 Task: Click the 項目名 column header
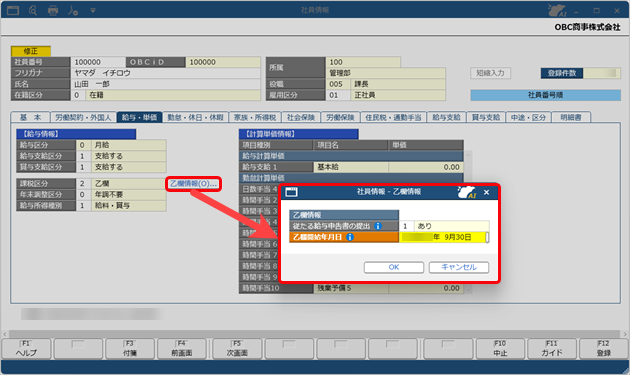[351, 145]
